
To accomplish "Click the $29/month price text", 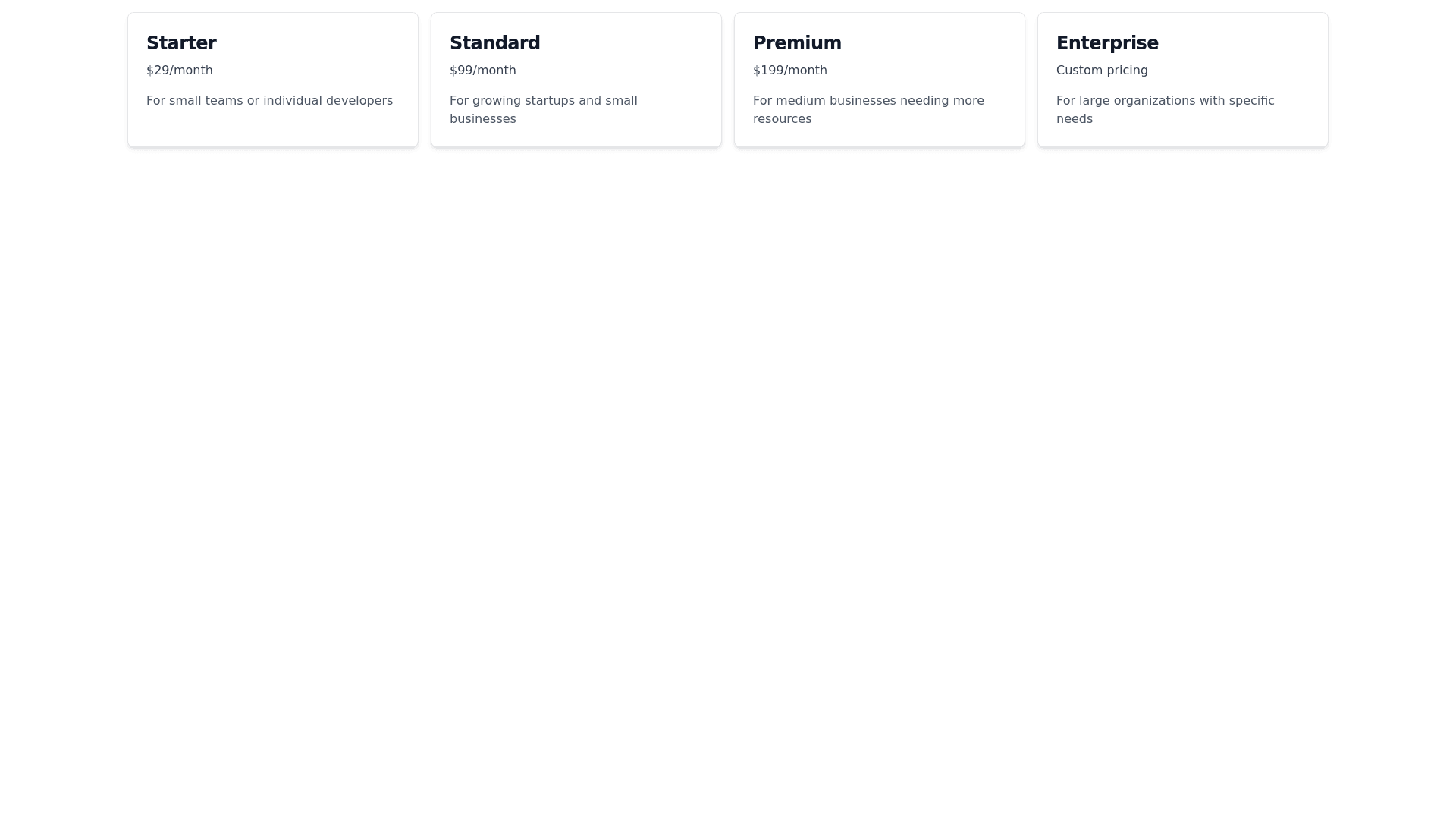I will 179,71.
